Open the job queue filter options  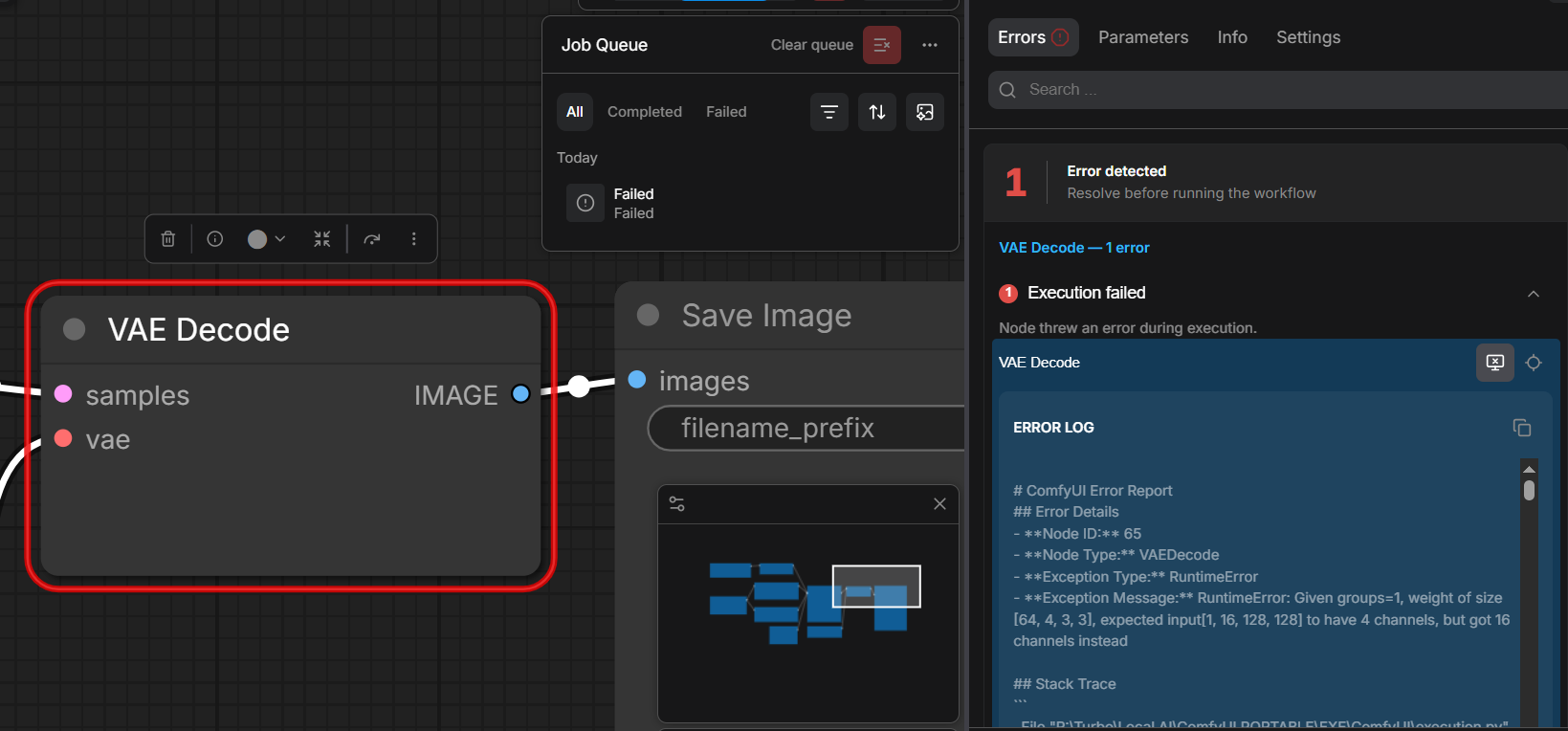pos(829,112)
